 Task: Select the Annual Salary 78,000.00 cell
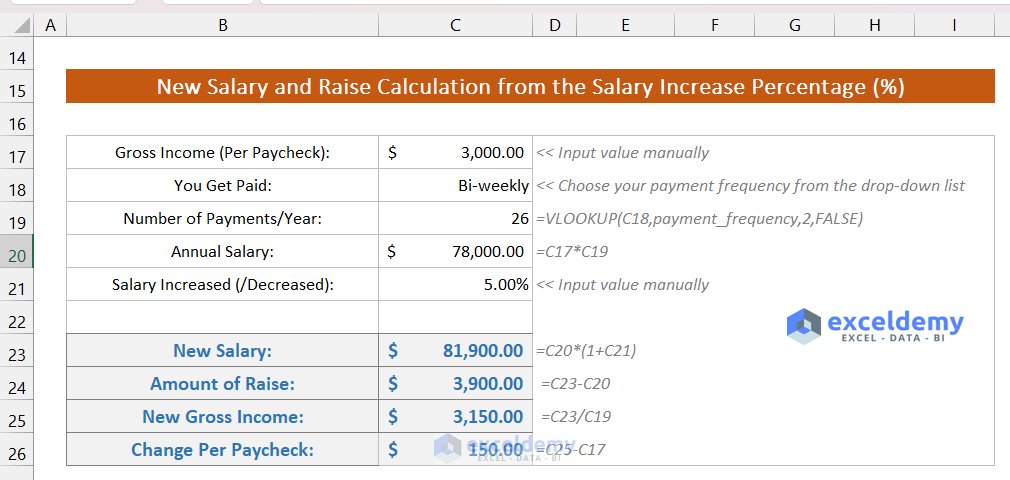(456, 252)
